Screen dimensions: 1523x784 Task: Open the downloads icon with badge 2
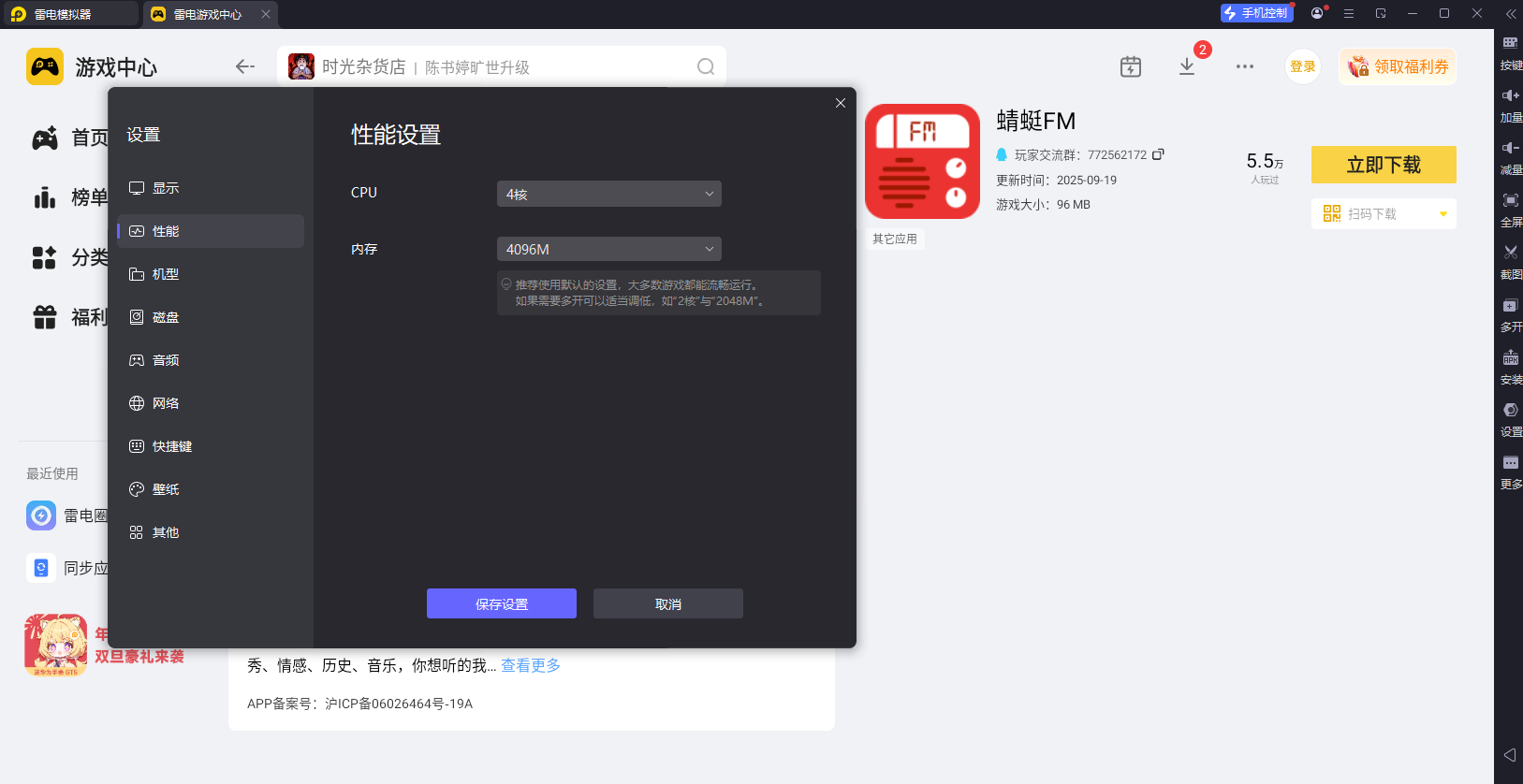pos(1187,66)
